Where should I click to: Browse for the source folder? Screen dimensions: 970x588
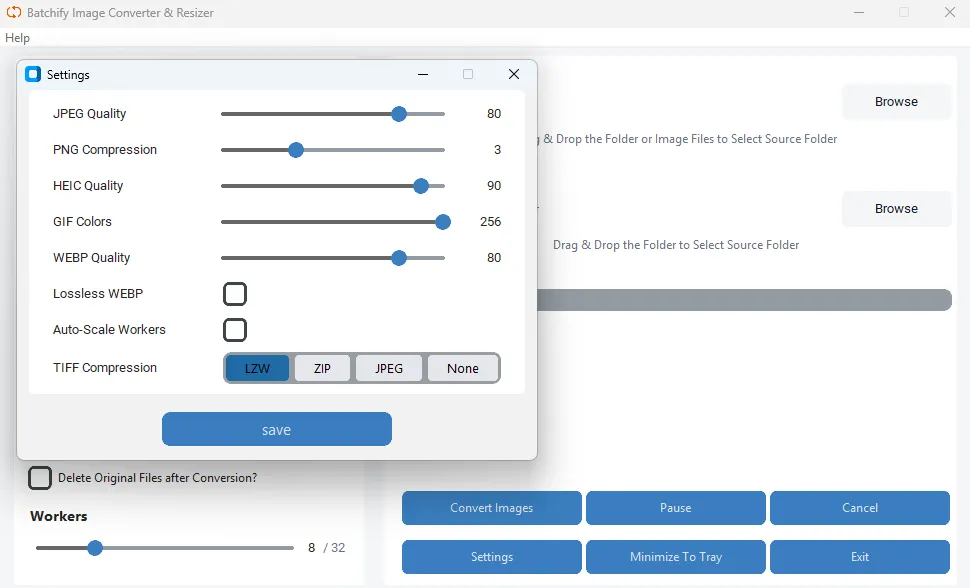click(x=895, y=101)
